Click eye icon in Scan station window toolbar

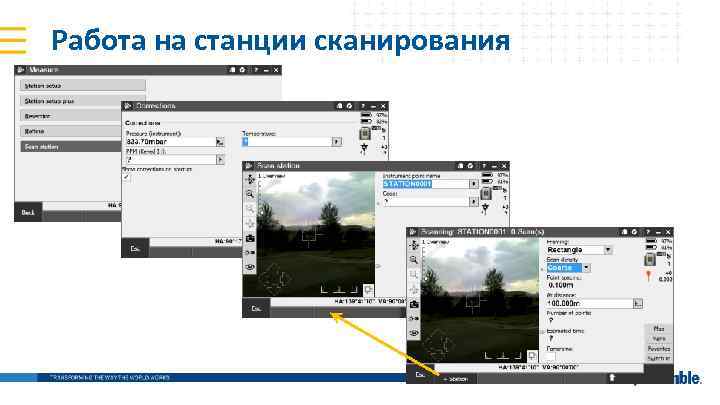click(x=250, y=267)
